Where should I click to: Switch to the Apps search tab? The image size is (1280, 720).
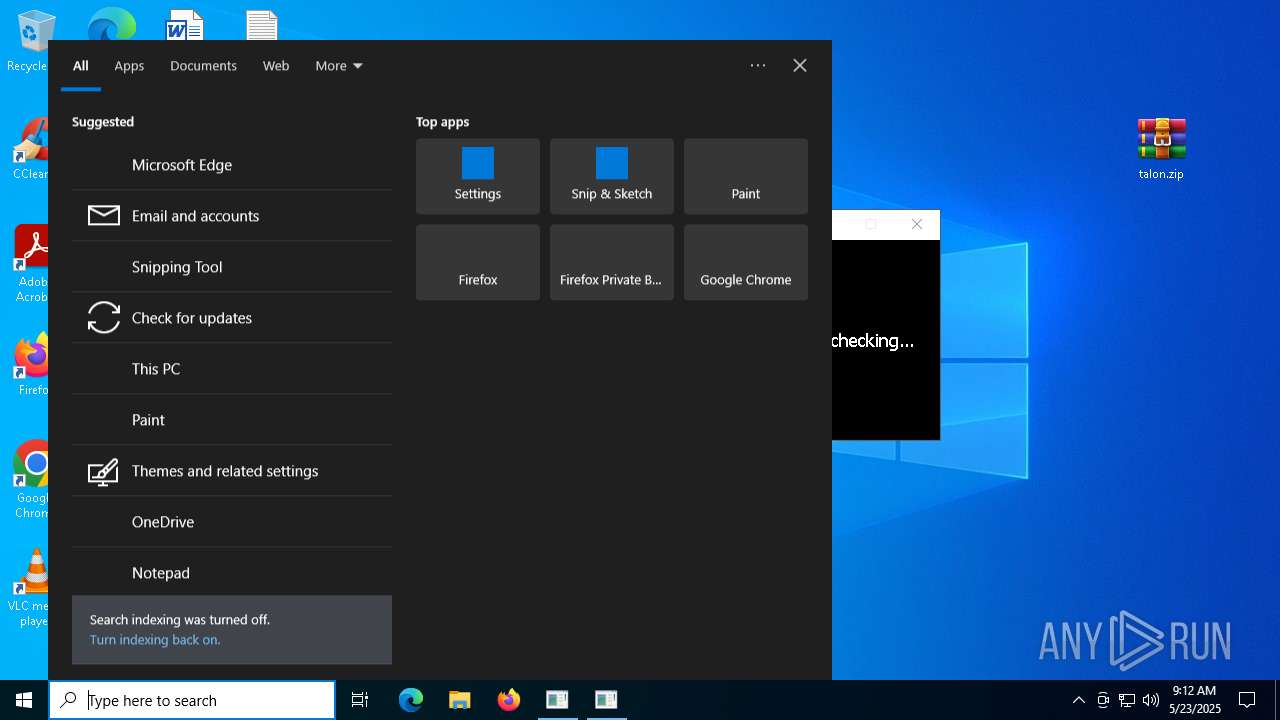click(129, 66)
